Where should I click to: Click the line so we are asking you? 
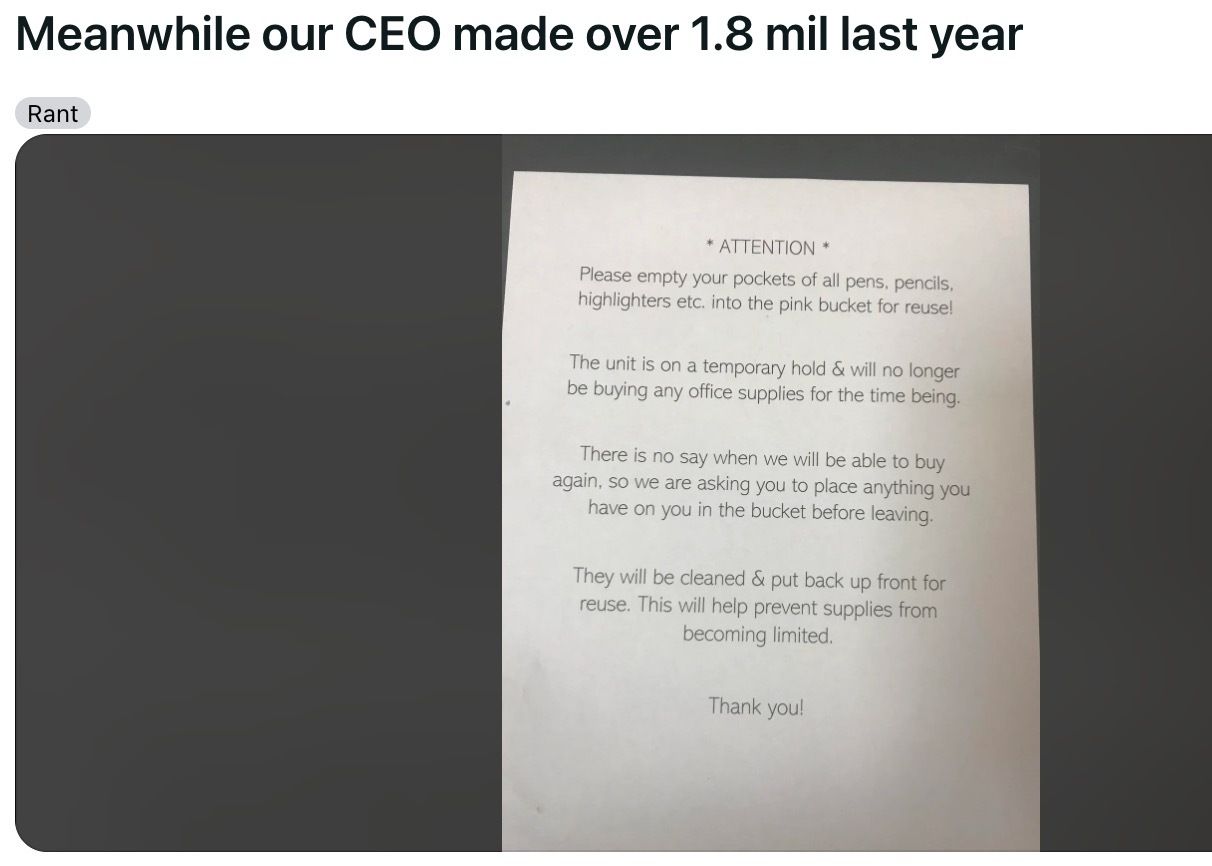click(x=761, y=485)
